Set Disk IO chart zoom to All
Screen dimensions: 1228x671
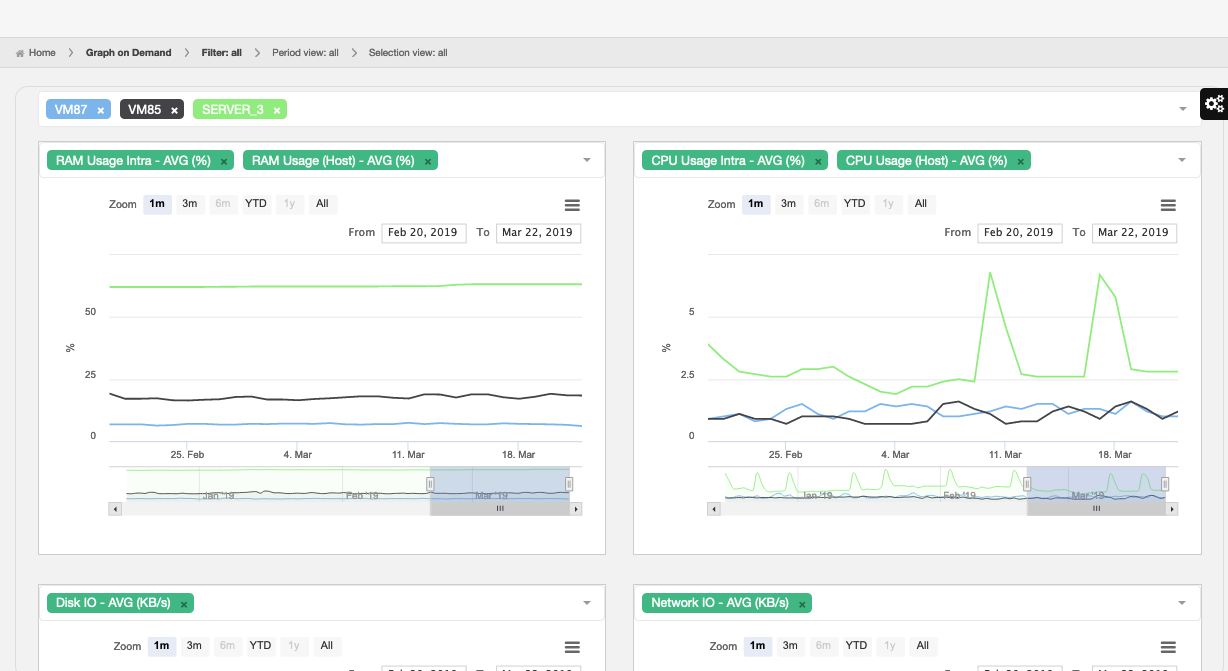coord(326,646)
